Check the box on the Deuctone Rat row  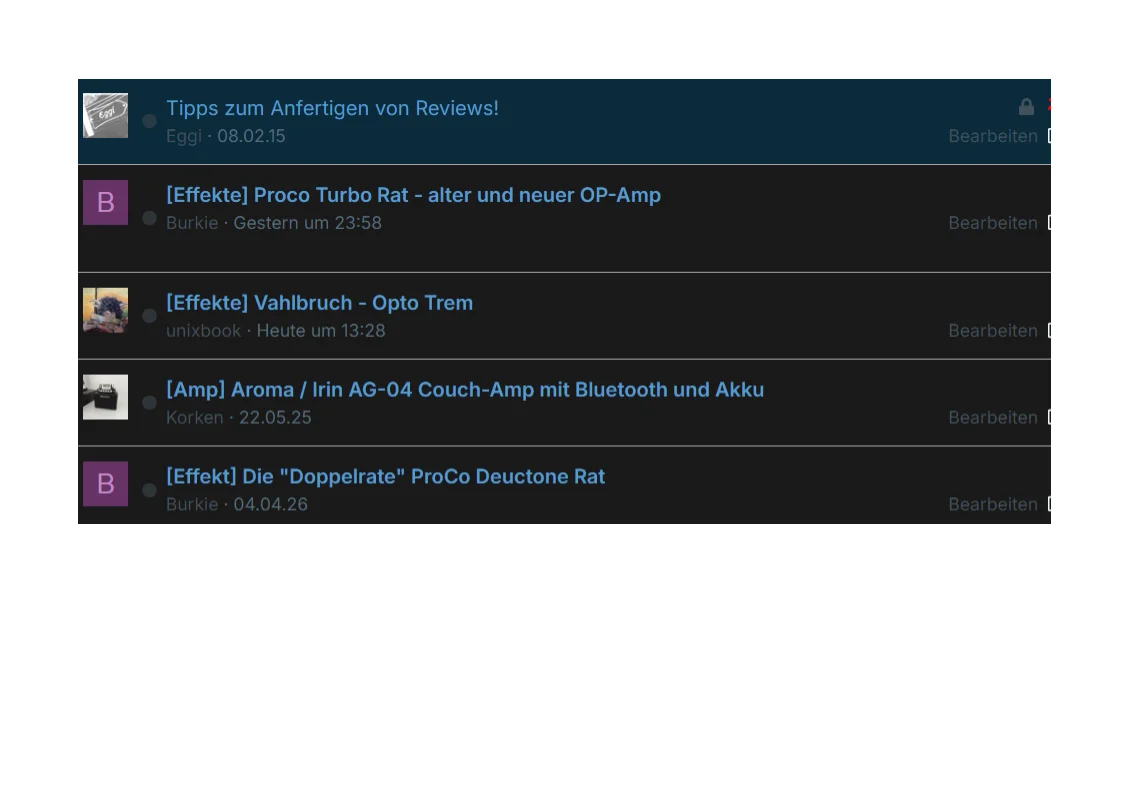pyautogui.click(x=1048, y=504)
